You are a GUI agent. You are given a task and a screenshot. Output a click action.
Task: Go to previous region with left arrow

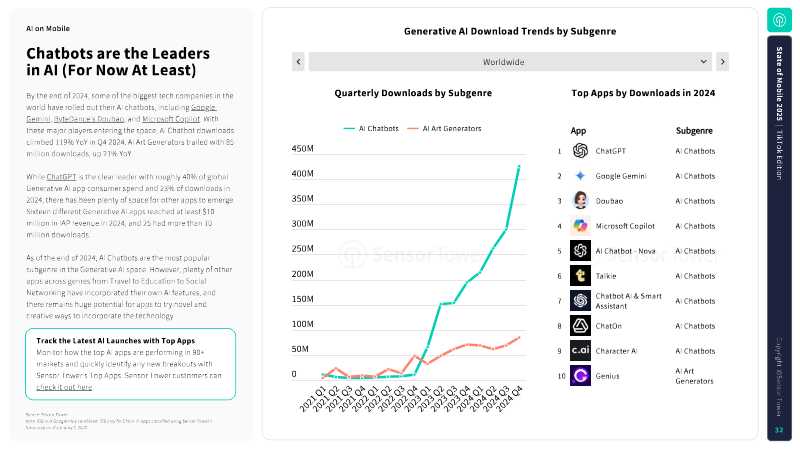pyautogui.click(x=298, y=62)
